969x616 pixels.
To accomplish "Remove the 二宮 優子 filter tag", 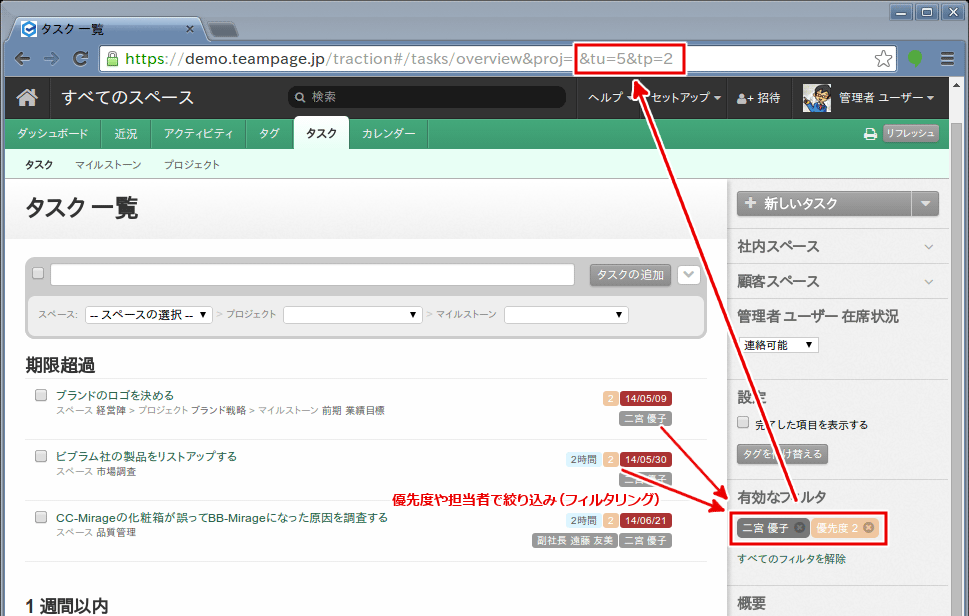I will [799, 527].
